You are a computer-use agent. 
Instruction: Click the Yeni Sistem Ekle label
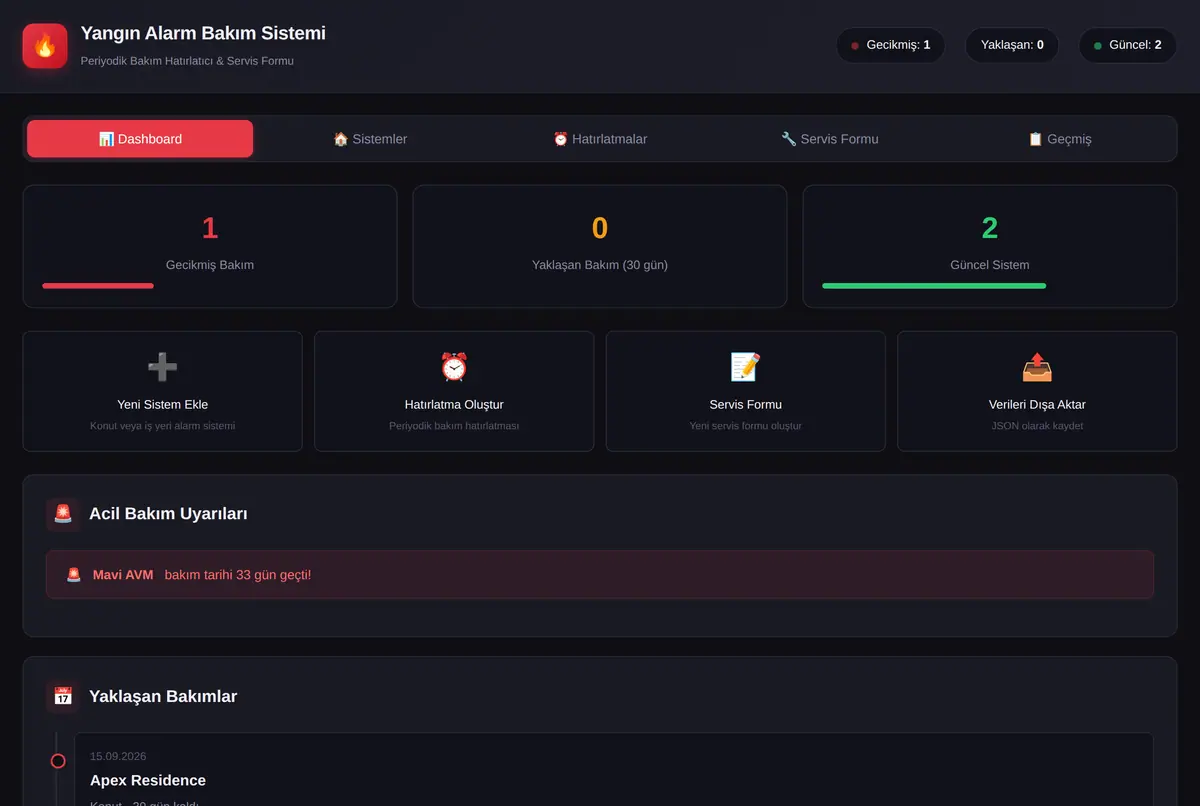[162, 405]
